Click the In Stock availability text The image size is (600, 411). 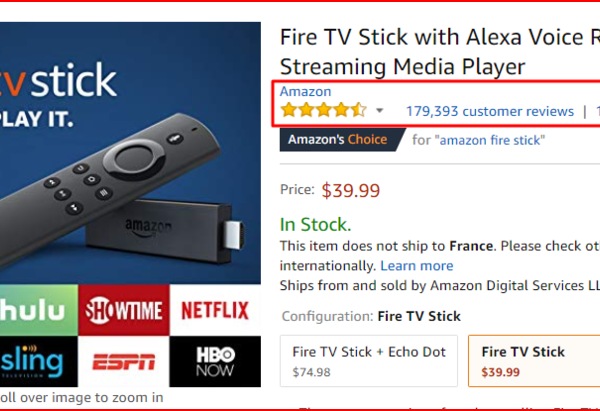point(315,225)
